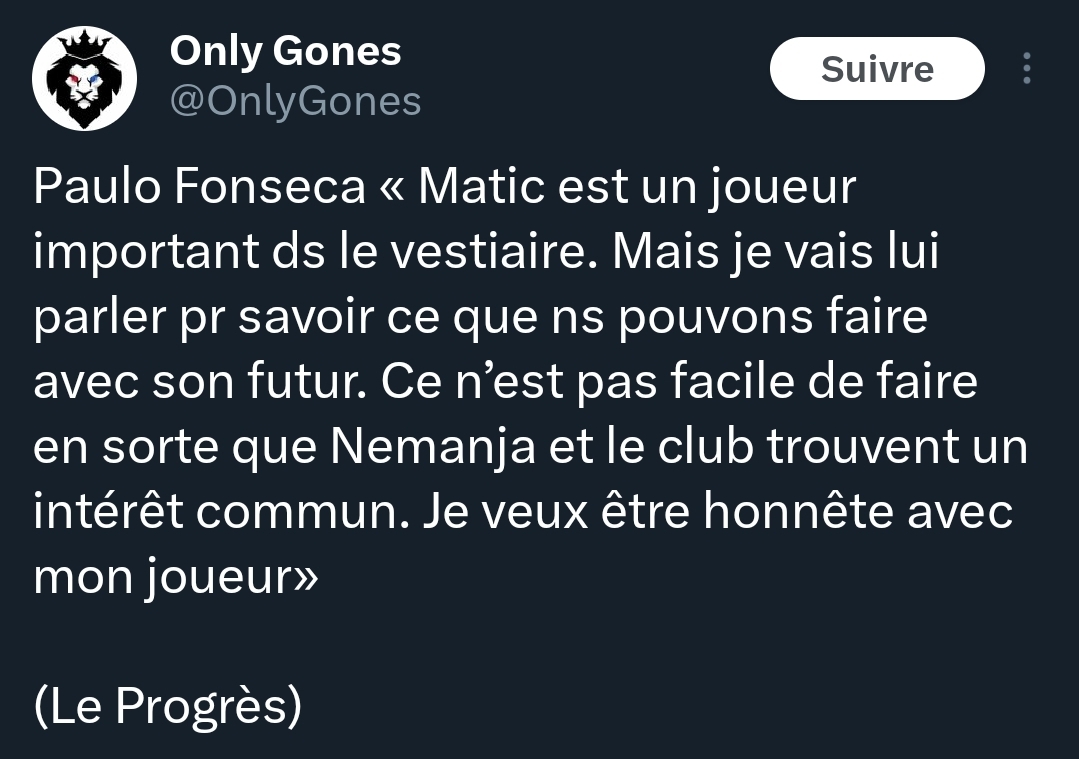Click the word important in the tweet
1079x759 pixels.
pos(146,251)
